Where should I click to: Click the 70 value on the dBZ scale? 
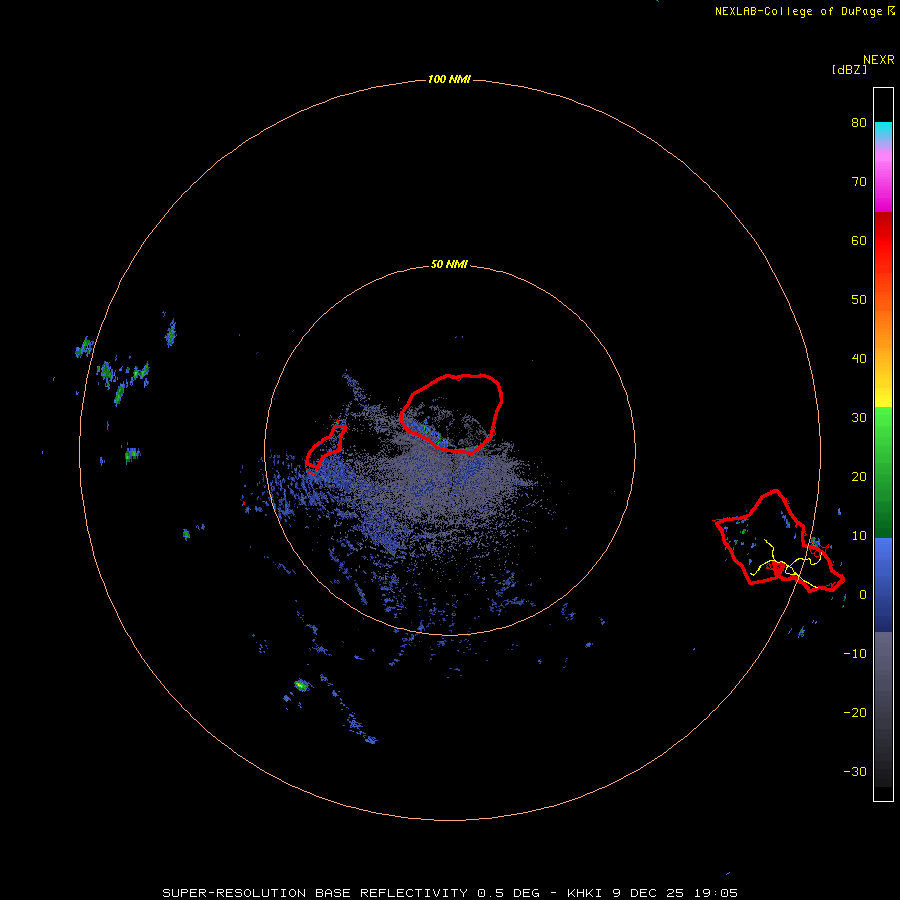859,182
